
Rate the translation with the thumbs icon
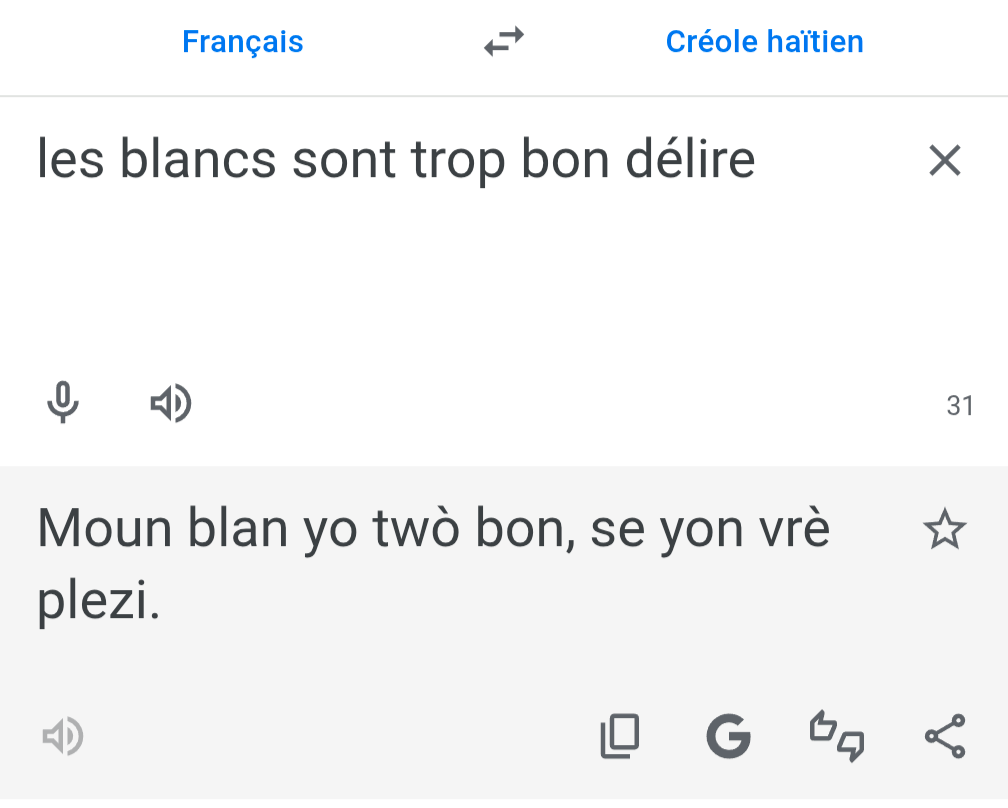(837, 737)
